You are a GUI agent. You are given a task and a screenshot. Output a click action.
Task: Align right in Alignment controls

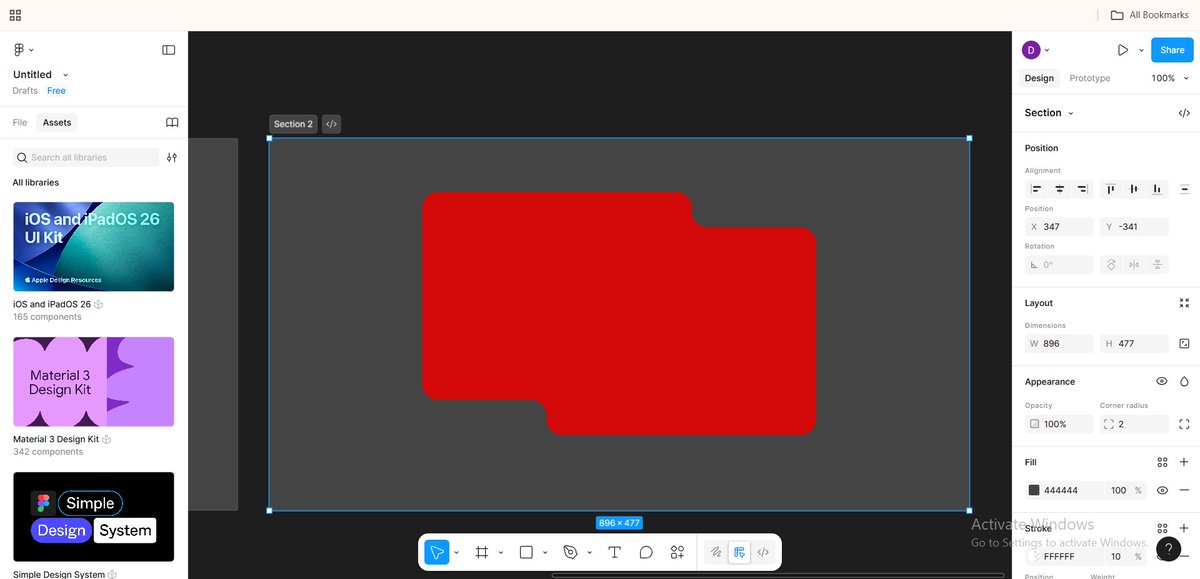[x=1082, y=188]
